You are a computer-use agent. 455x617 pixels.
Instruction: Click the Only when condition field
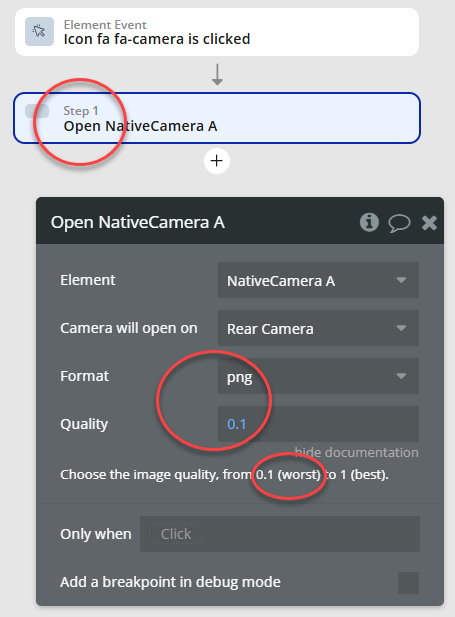[280, 534]
